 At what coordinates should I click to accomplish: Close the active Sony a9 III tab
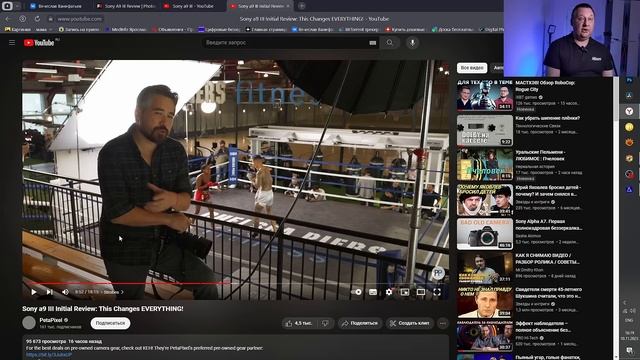click(x=288, y=6)
